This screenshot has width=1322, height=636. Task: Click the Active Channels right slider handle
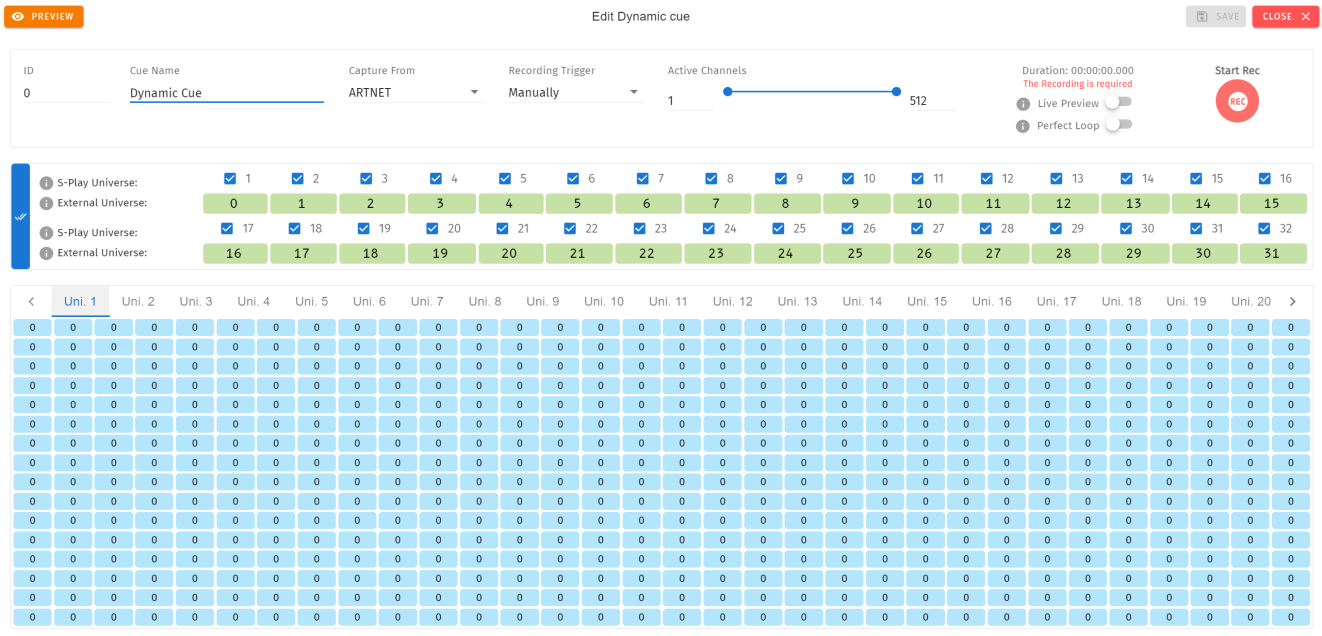pos(896,91)
